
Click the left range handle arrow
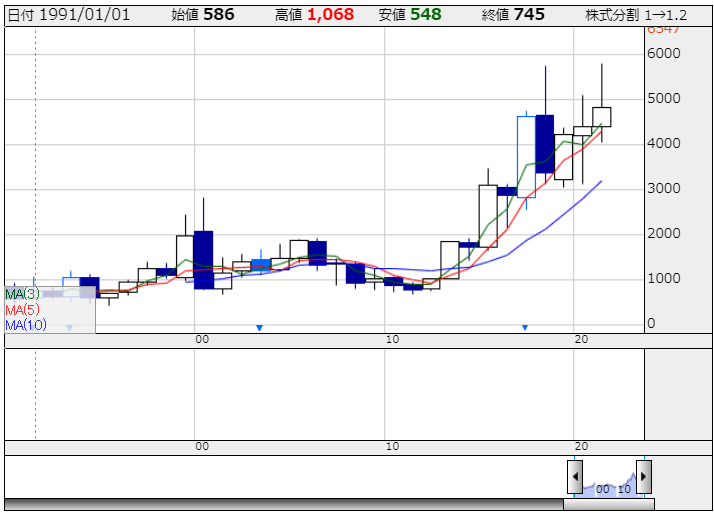(575, 477)
